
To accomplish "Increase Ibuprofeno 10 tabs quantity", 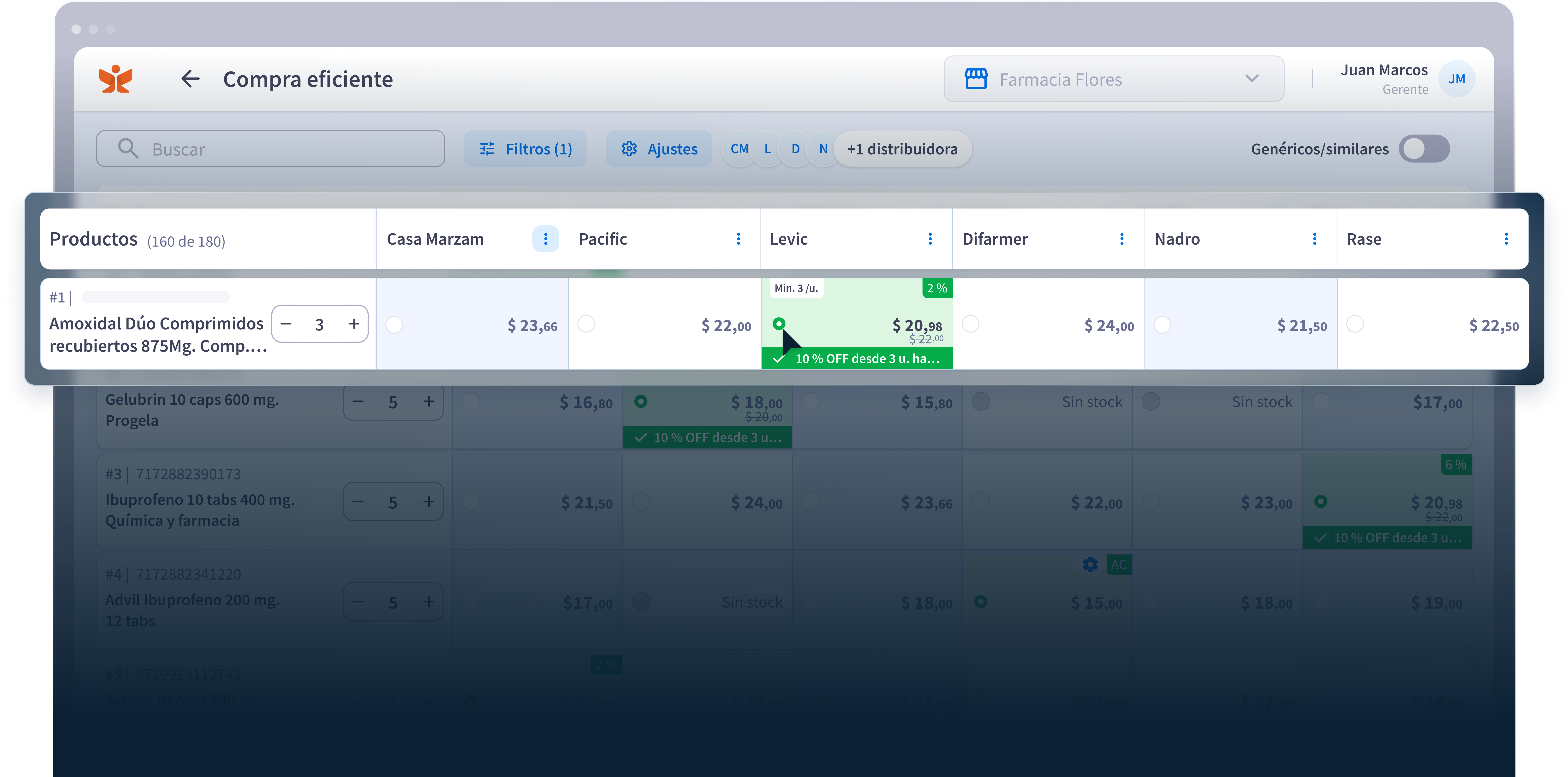I will click(x=429, y=501).
